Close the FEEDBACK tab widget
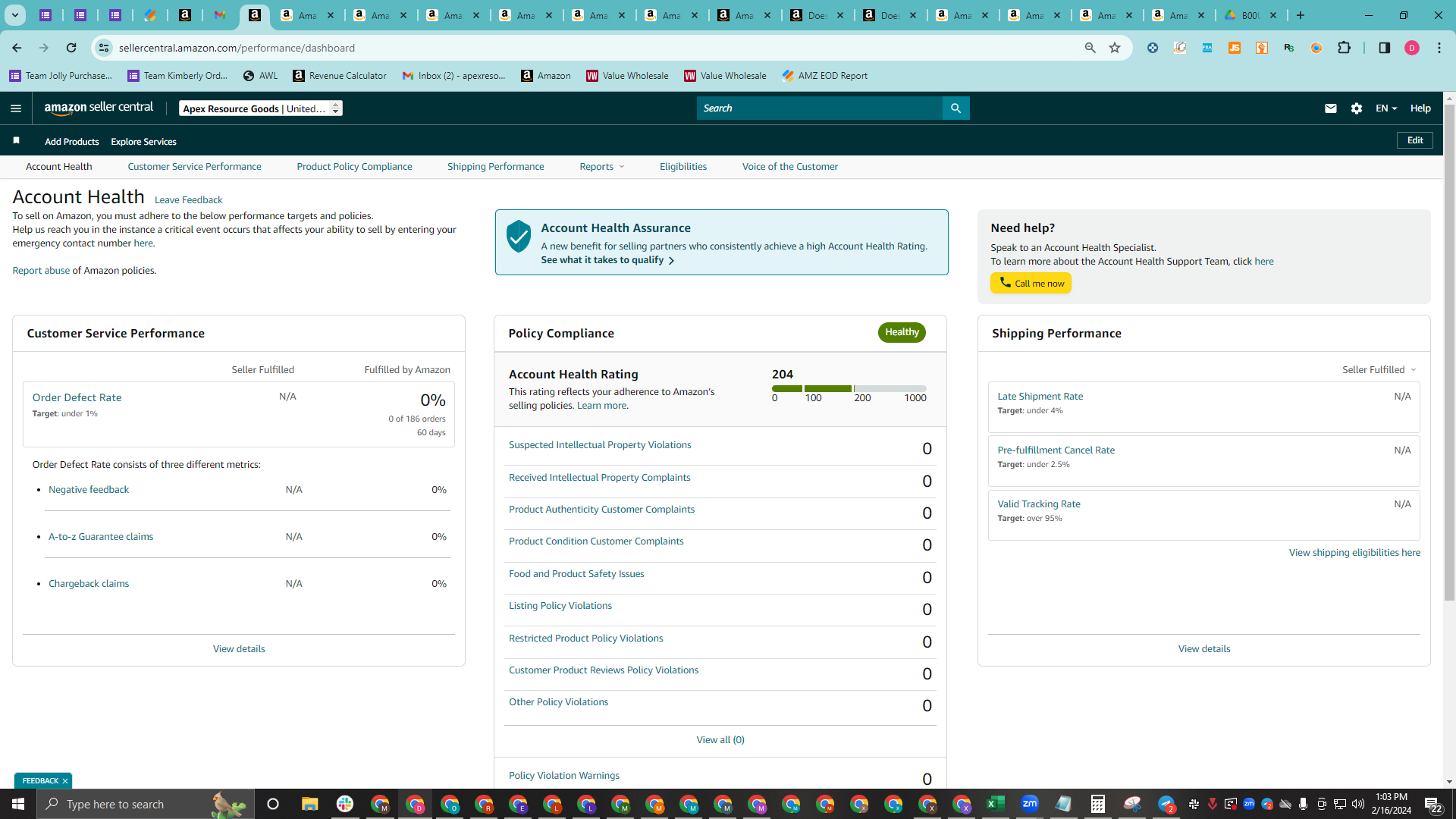 pyautogui.click(x=65, y=781)
